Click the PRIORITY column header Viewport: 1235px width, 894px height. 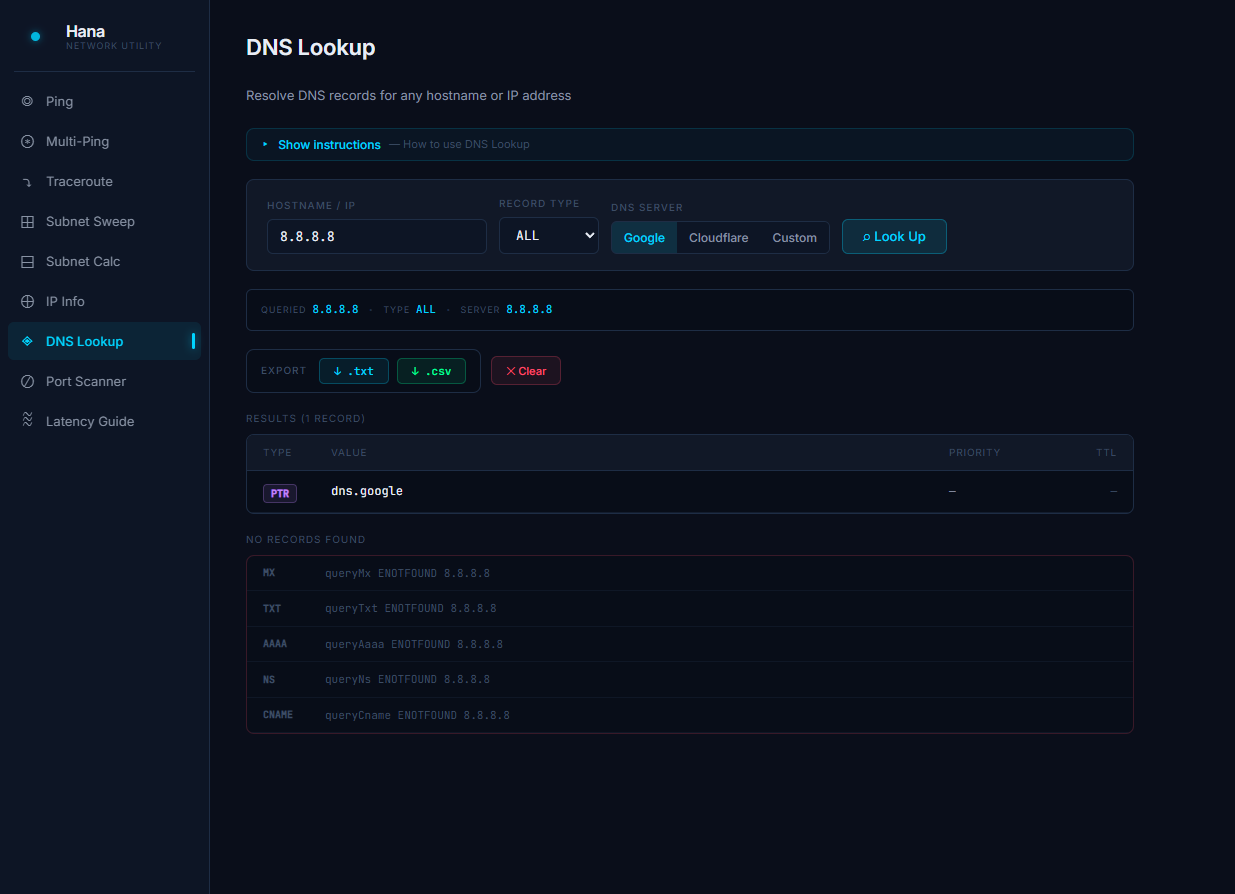[x=975, y=453]
